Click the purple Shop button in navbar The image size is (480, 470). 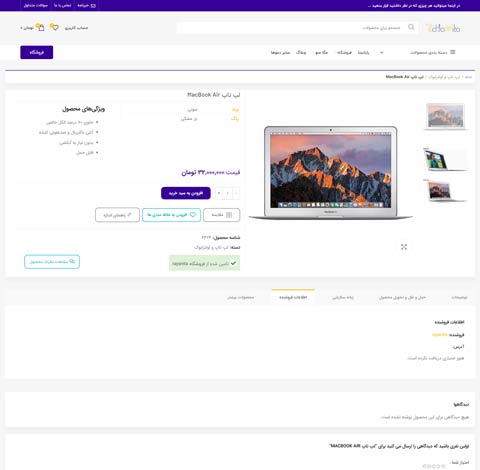click(x=37, y=52)
